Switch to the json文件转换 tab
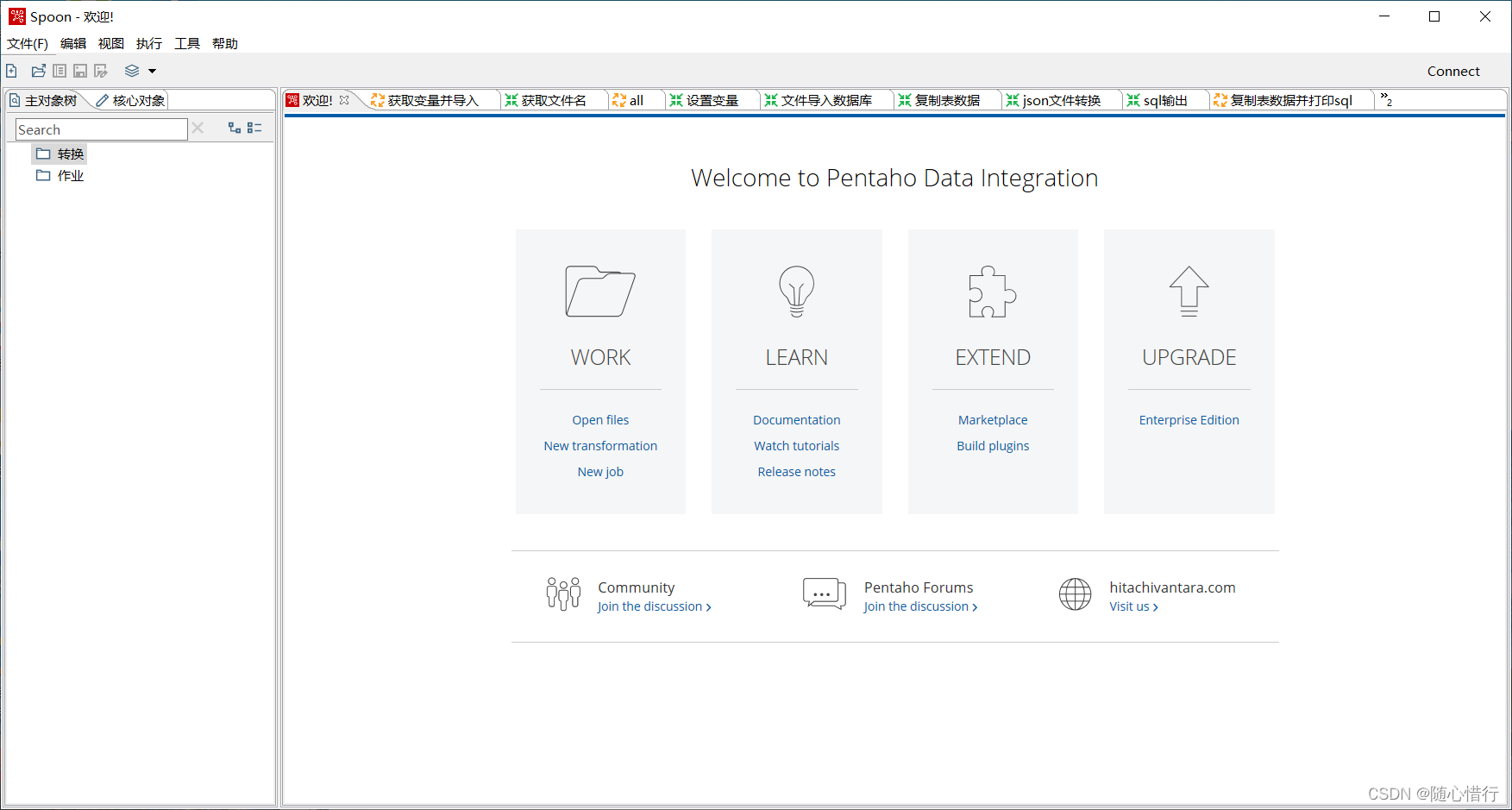This screenshot has width=1512, height=810. point(1053,100)
